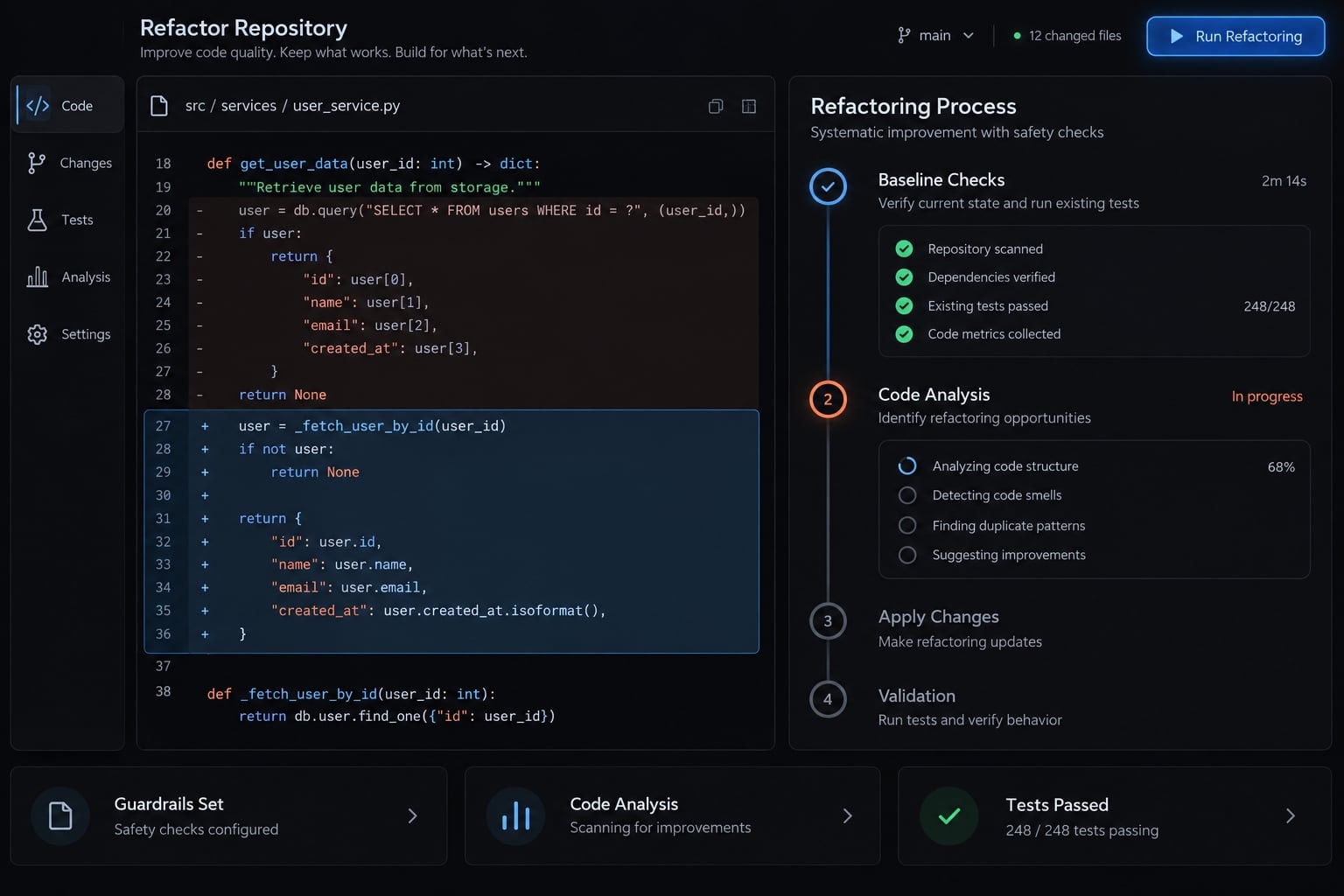Click the 12 changed files link

click(1074, 36)
